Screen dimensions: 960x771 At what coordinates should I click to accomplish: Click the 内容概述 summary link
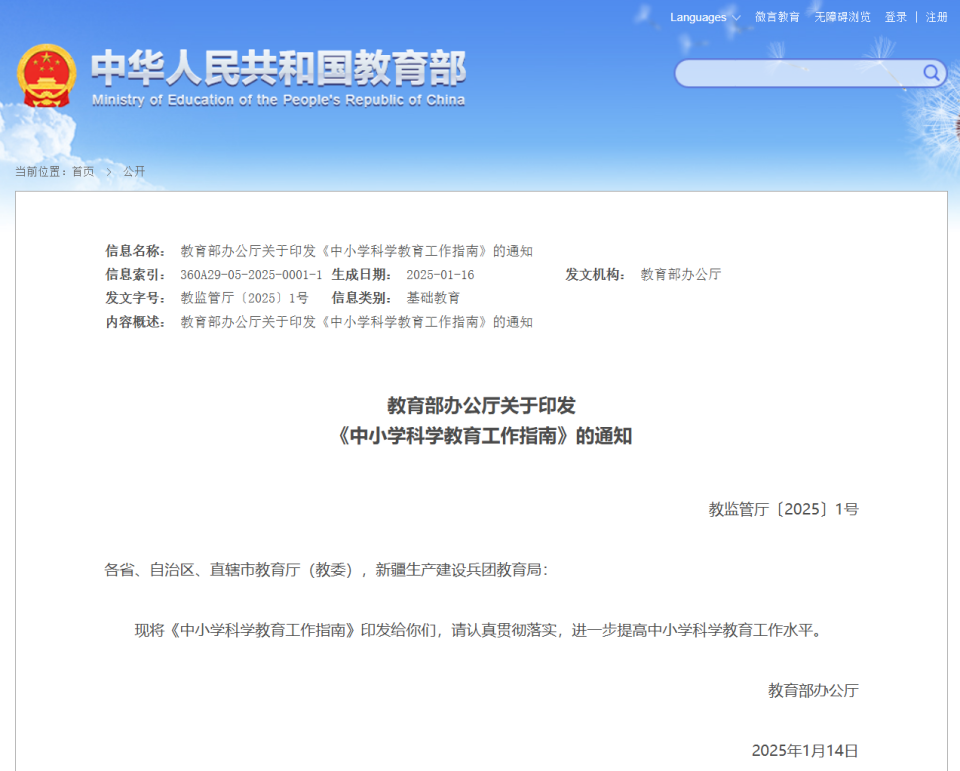click(355, 322)
